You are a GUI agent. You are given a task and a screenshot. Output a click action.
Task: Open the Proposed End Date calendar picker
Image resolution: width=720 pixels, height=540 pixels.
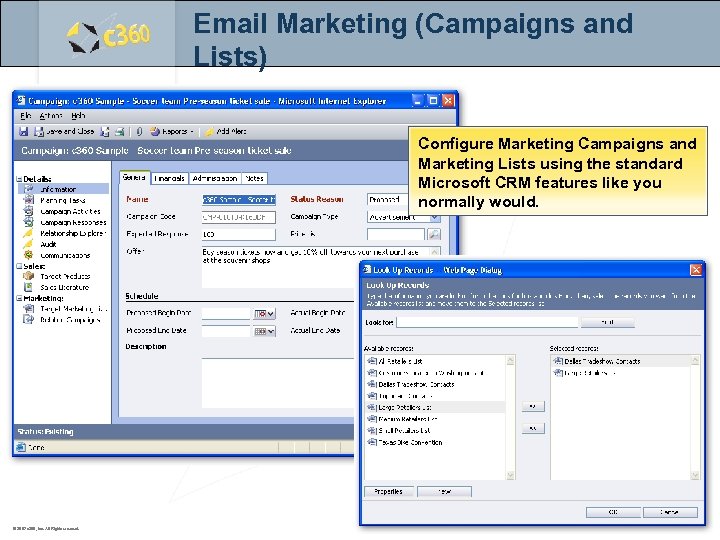(x=264, y=331)
